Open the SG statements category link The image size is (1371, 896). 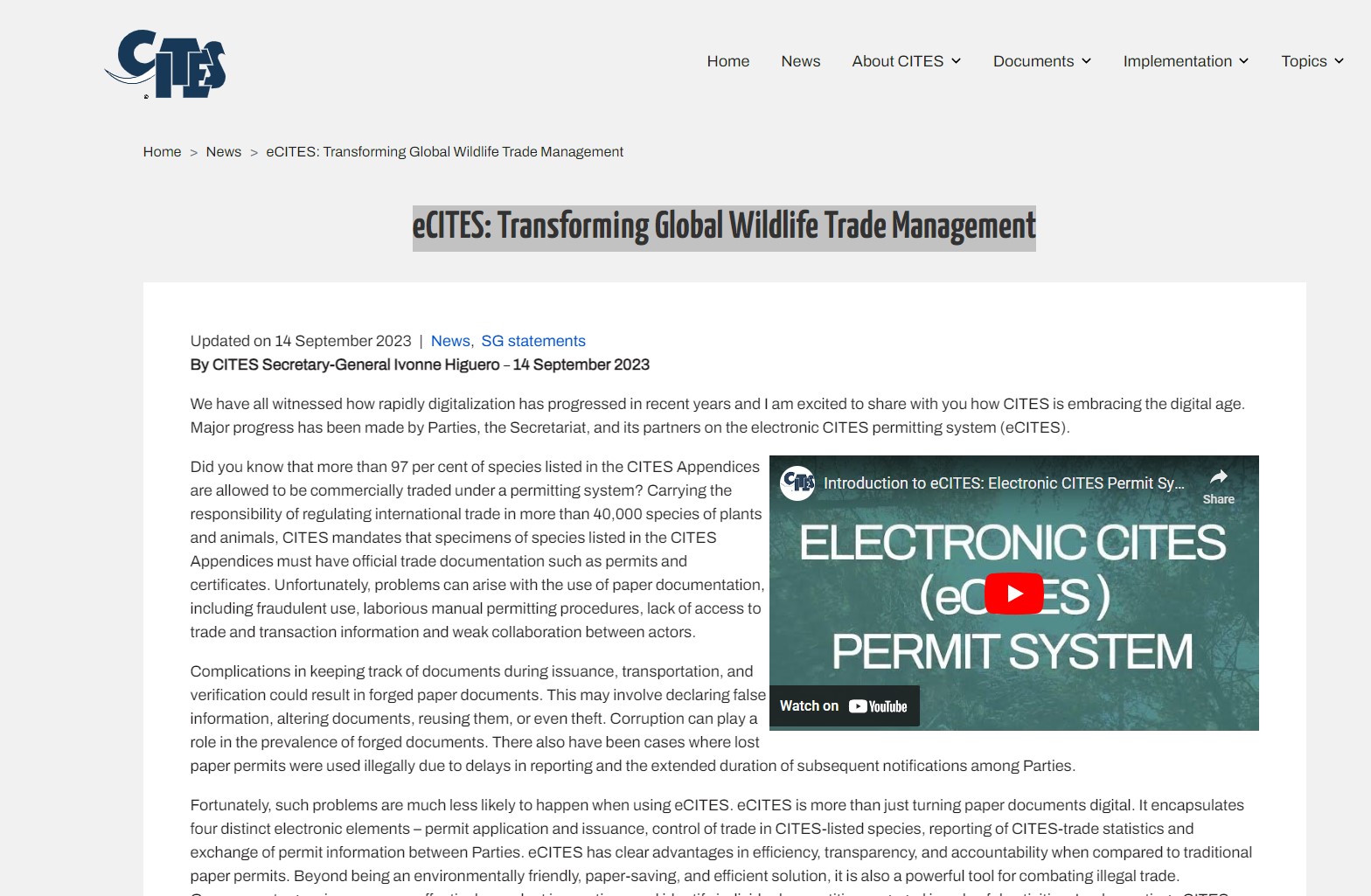click(x=533, y=341)
